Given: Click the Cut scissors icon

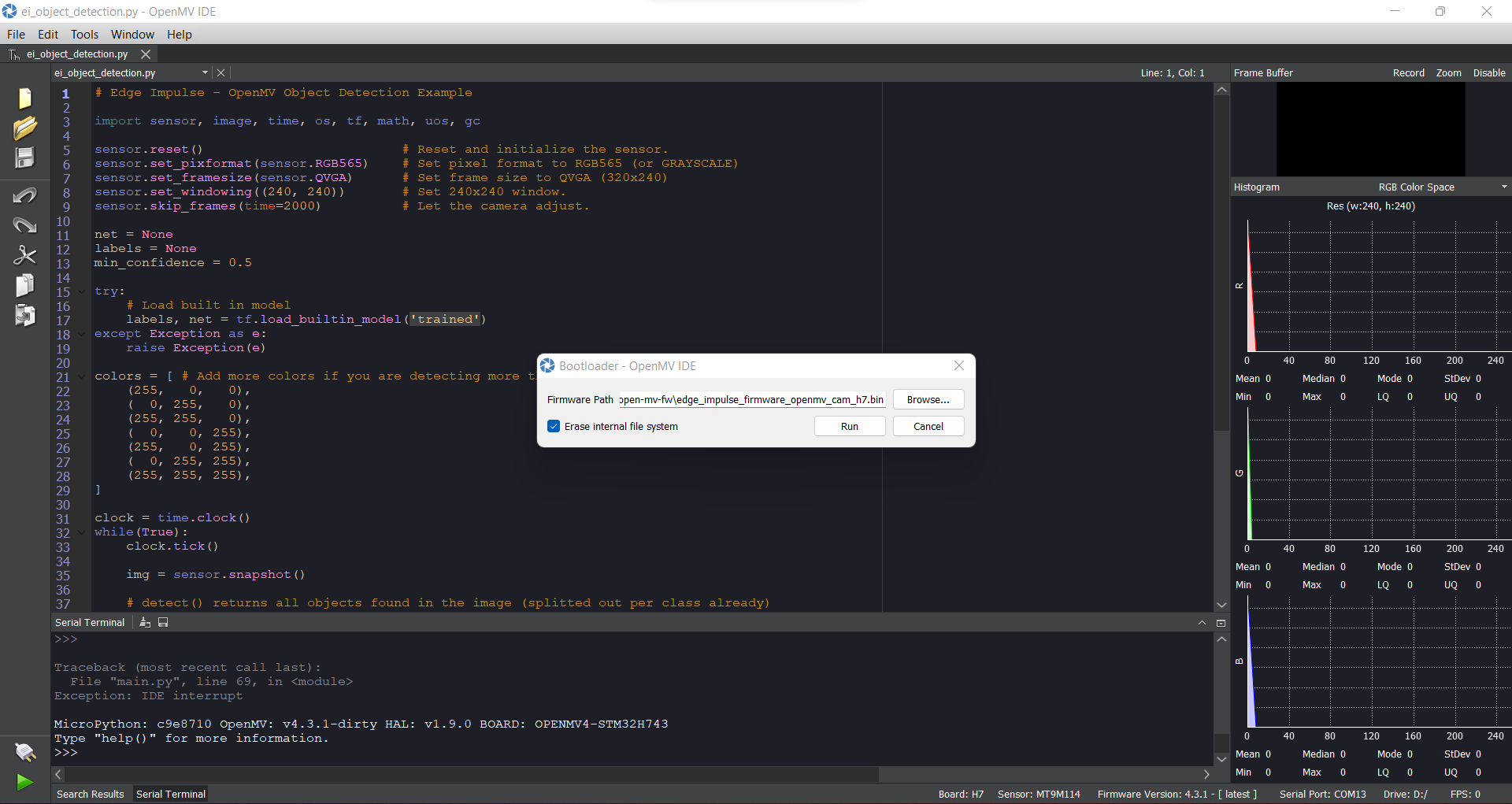Looking at the screenshot, I should coord(25,255).
